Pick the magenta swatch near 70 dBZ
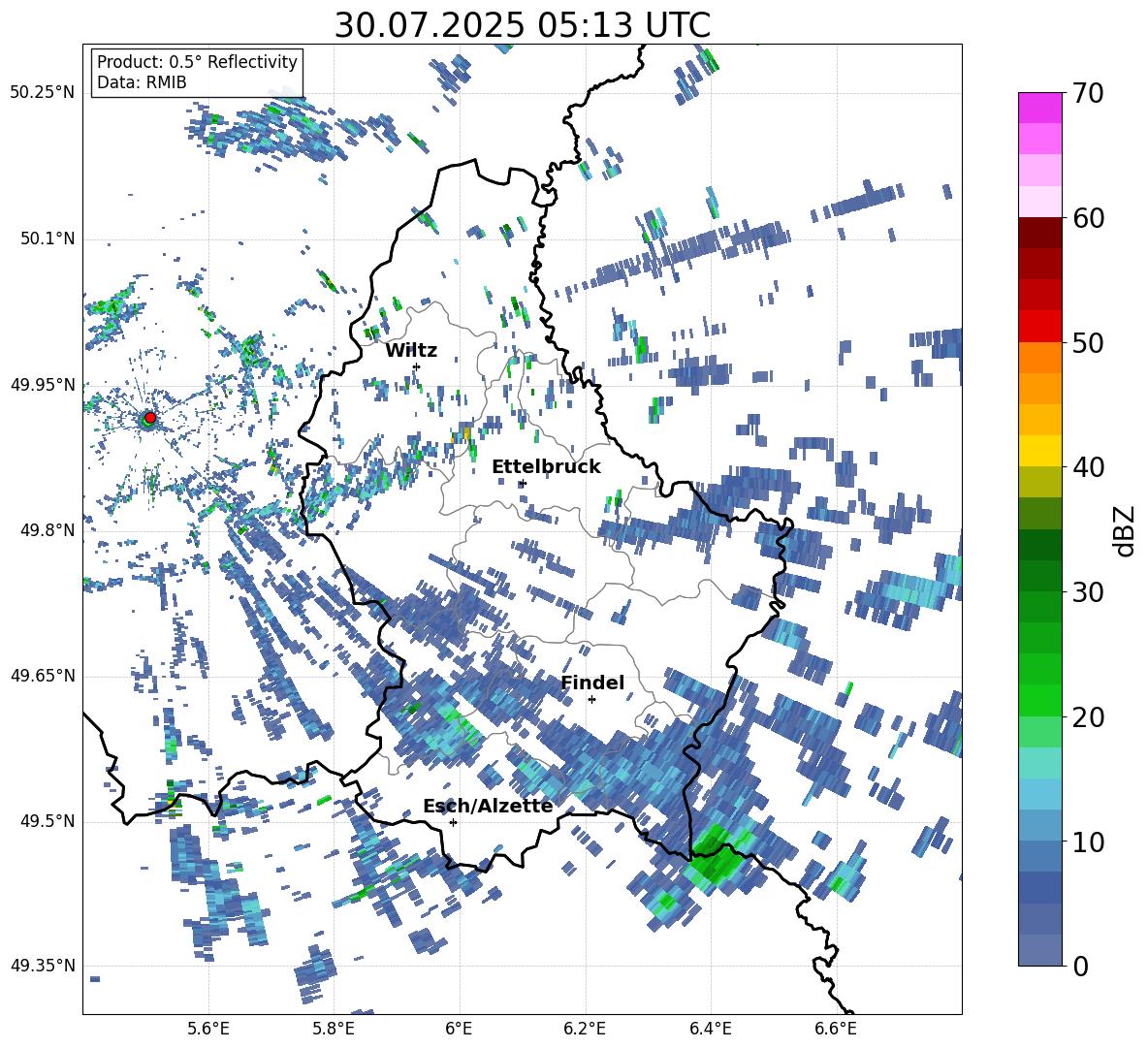Viewport: 1148px width, 1048px height. 1039,109
